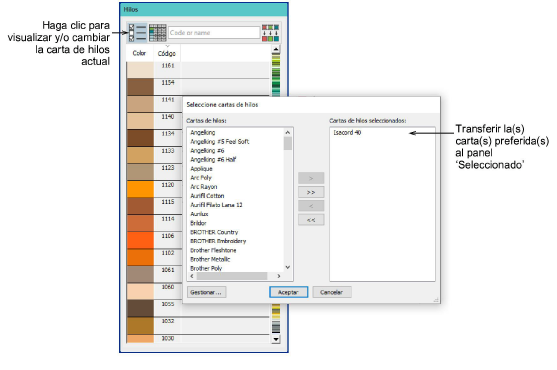
Task: Select thread code 1115
Action: coord(168,202)
